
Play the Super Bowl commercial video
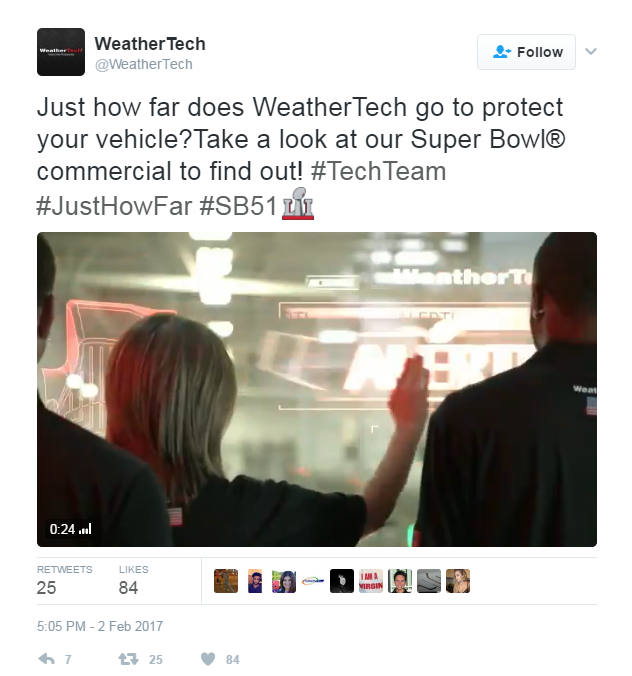point(317,389)
